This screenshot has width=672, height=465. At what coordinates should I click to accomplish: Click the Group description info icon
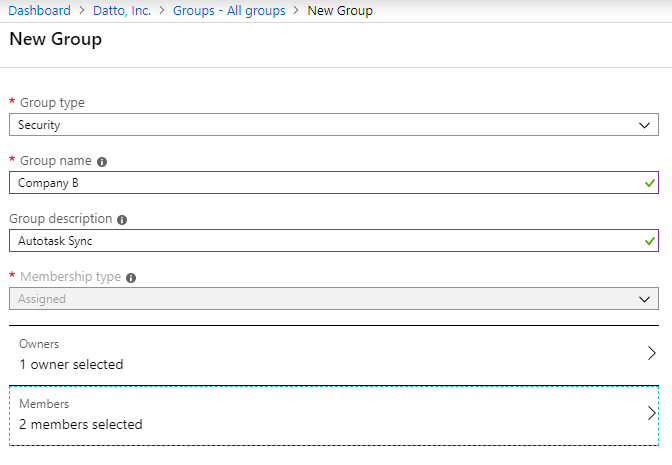pos(122,219)
